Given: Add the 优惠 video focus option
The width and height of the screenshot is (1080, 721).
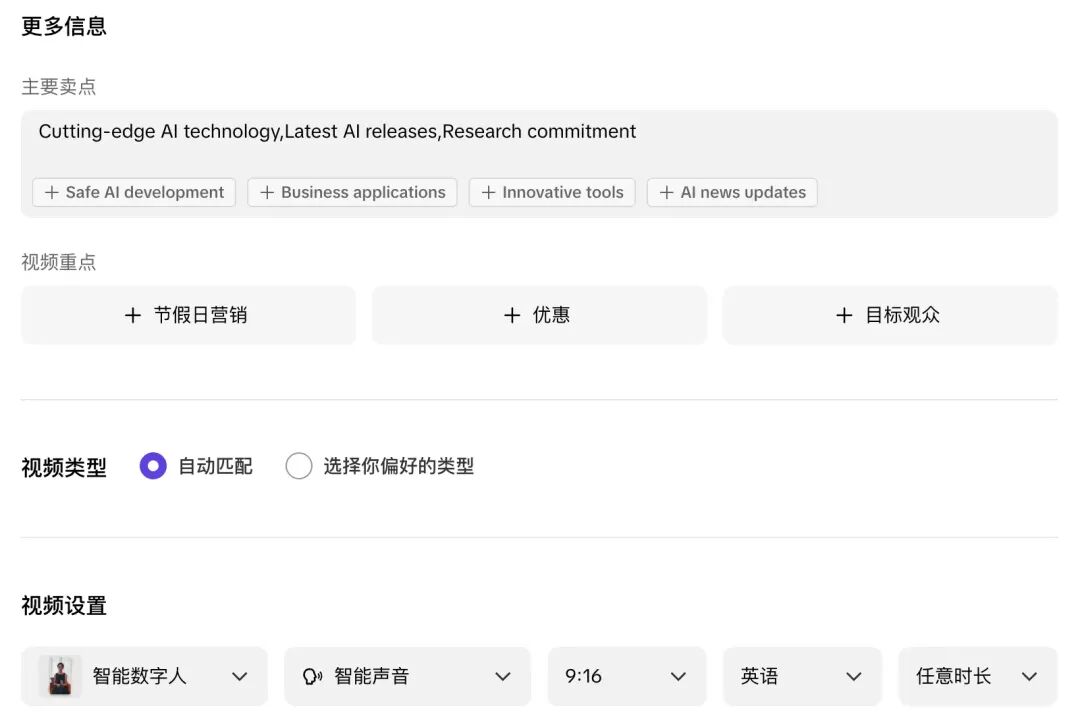Looking at the screenshot, I should (539, 315).
